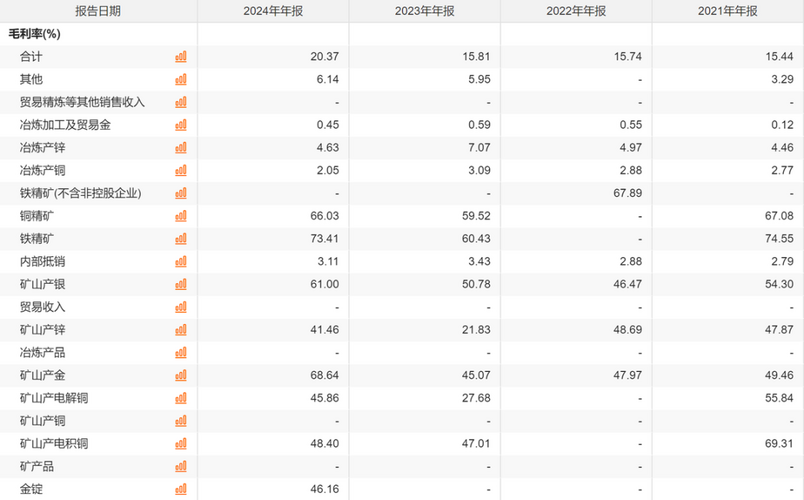Select the 21.83 value for 矿山产锌
This screenshot has height=500, width=804.
pos(476,330)
